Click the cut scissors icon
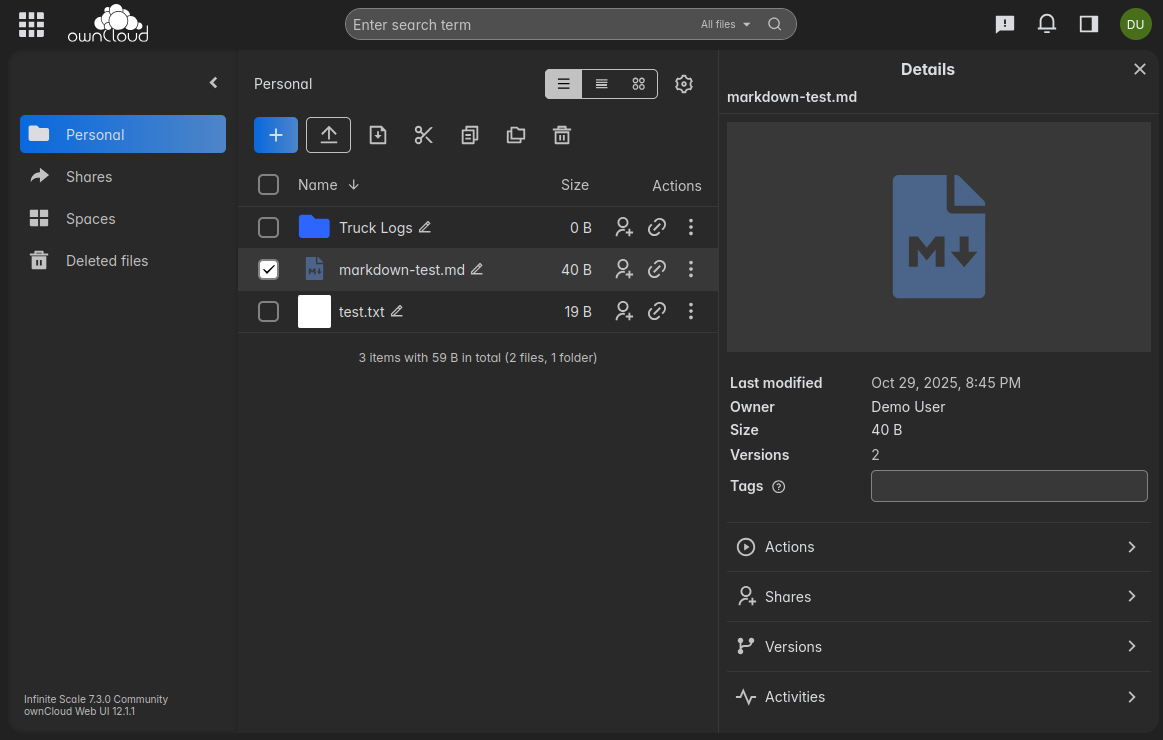The width and height of the screenshot is (1163, 740). coord(423,135)
